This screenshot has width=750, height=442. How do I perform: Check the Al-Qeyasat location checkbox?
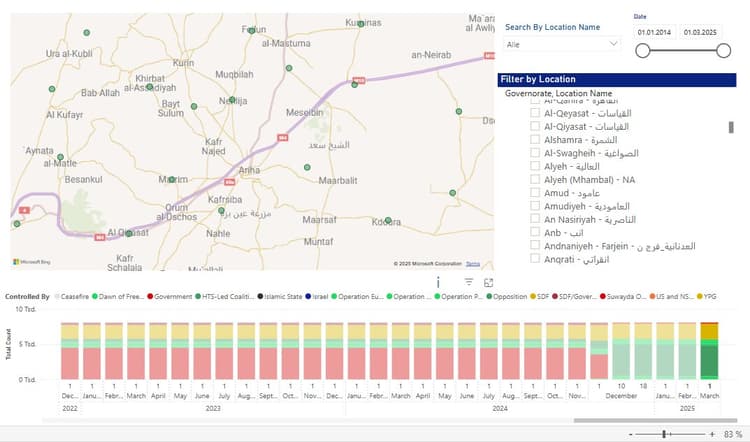[x=536, y=114]
